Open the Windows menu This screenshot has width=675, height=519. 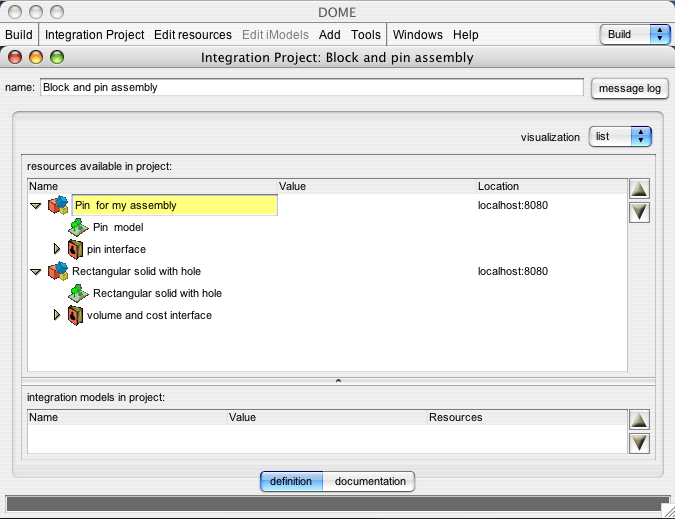pos(418,34)
